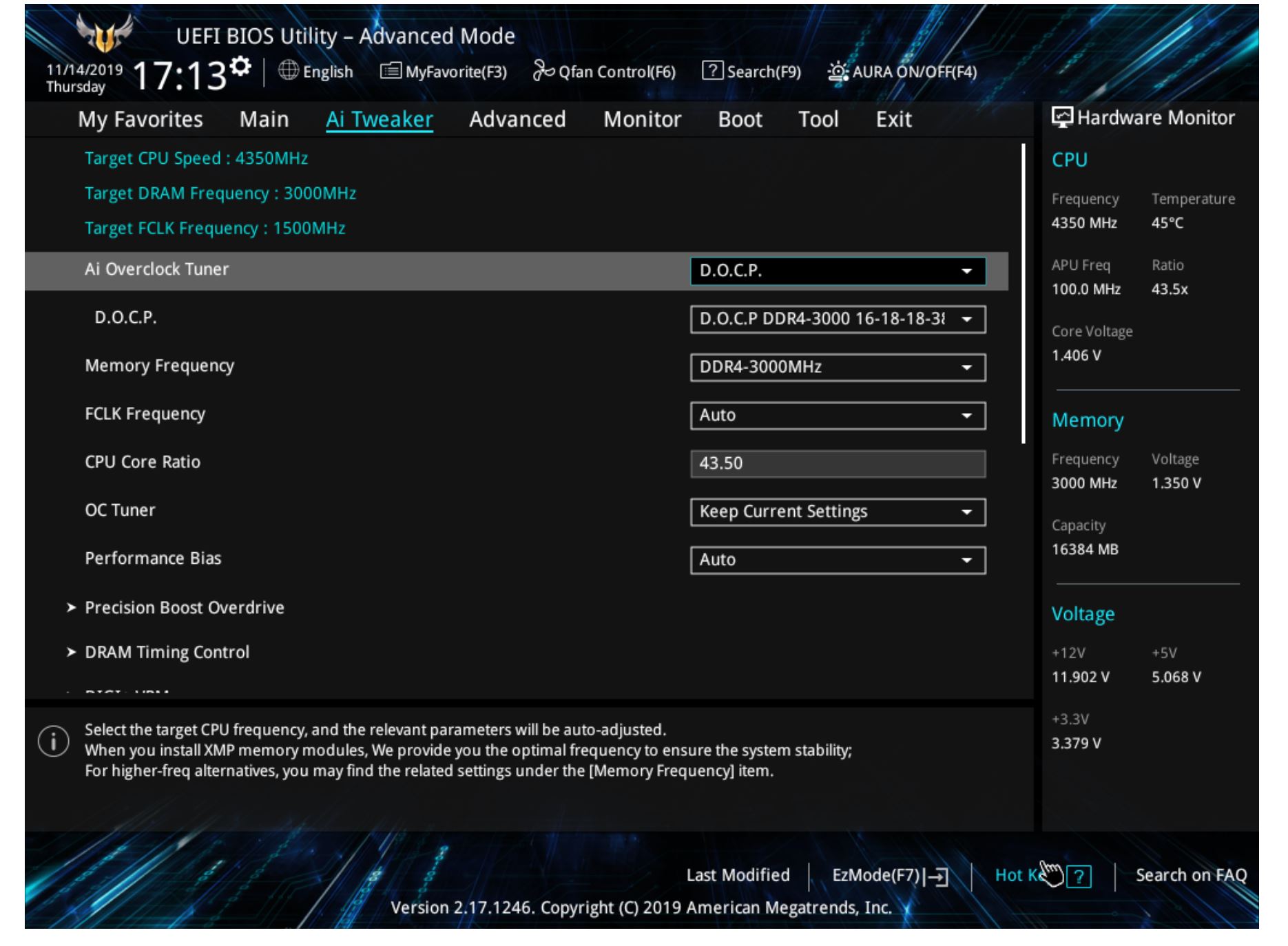Open the D.O.C.P. profile dropdown
The width and height of the screenshot is (1288, 946).
(838, 319)
